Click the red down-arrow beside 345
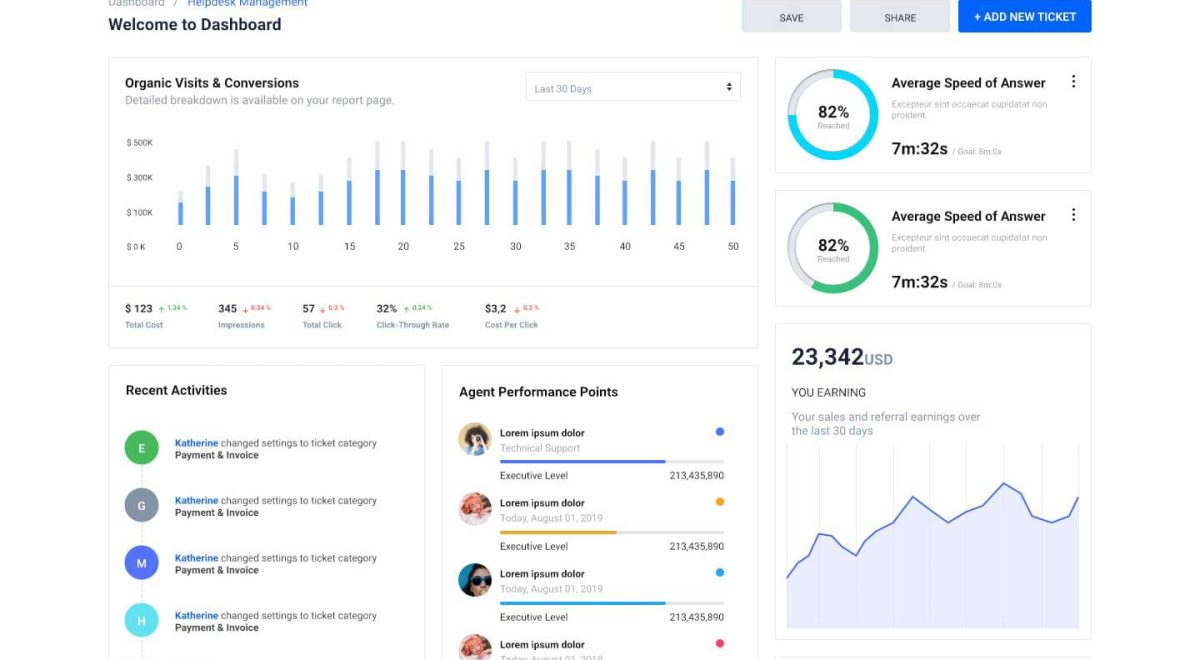The image size is (1200, 660). pyautogui.click(x=245, y=308)
